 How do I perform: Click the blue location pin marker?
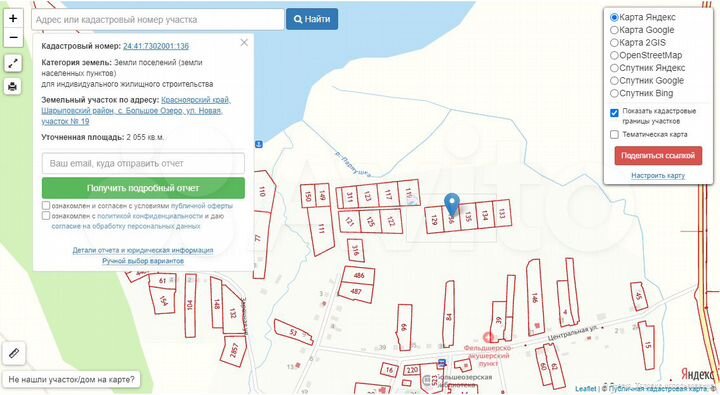(452, 204)
